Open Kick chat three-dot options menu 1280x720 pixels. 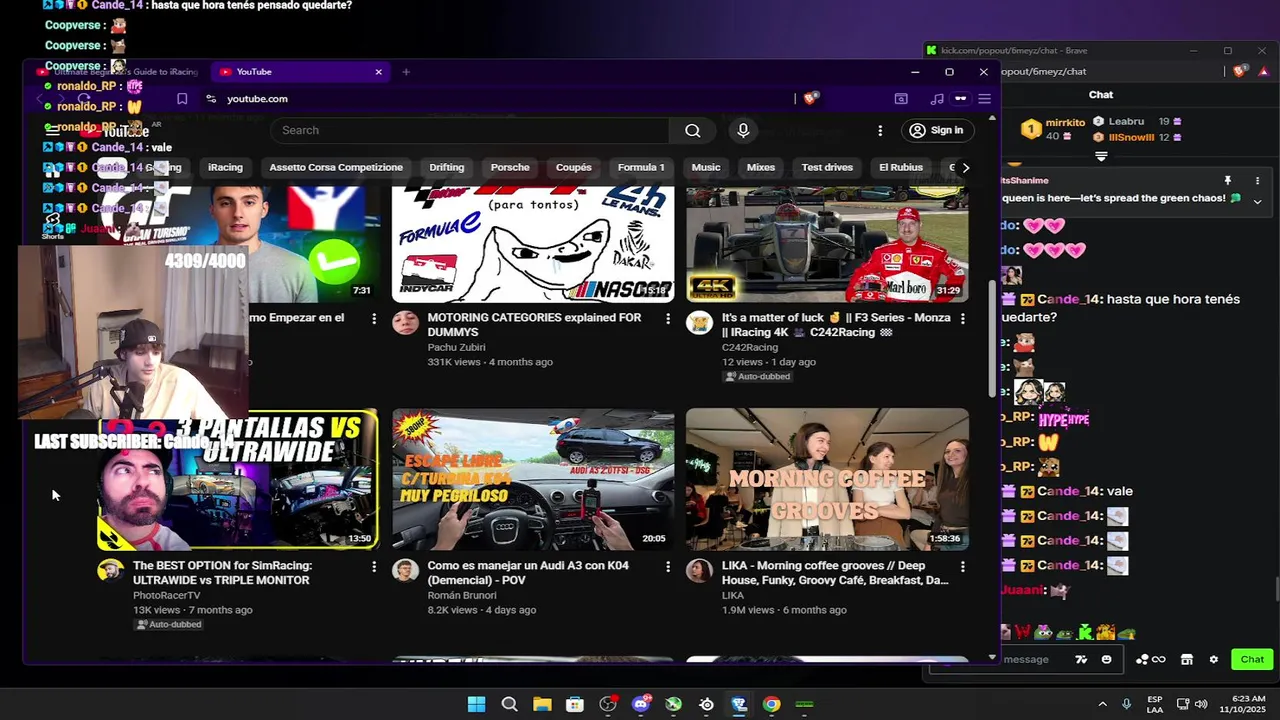pyautogui.click(x=1257, y=181)
